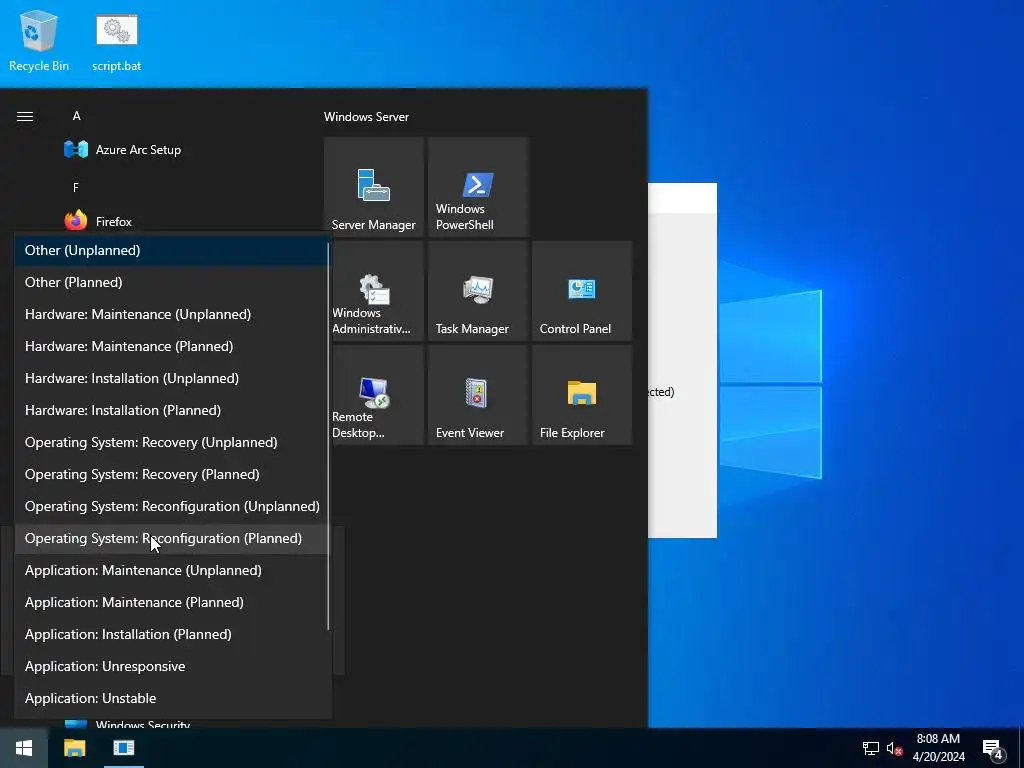Image resolution: width=1024 pixels, height=768 pixels.
Task: Choose Application: Maintenance (Unplanned)
Action: pyautogui.click(x=171, y=570)
